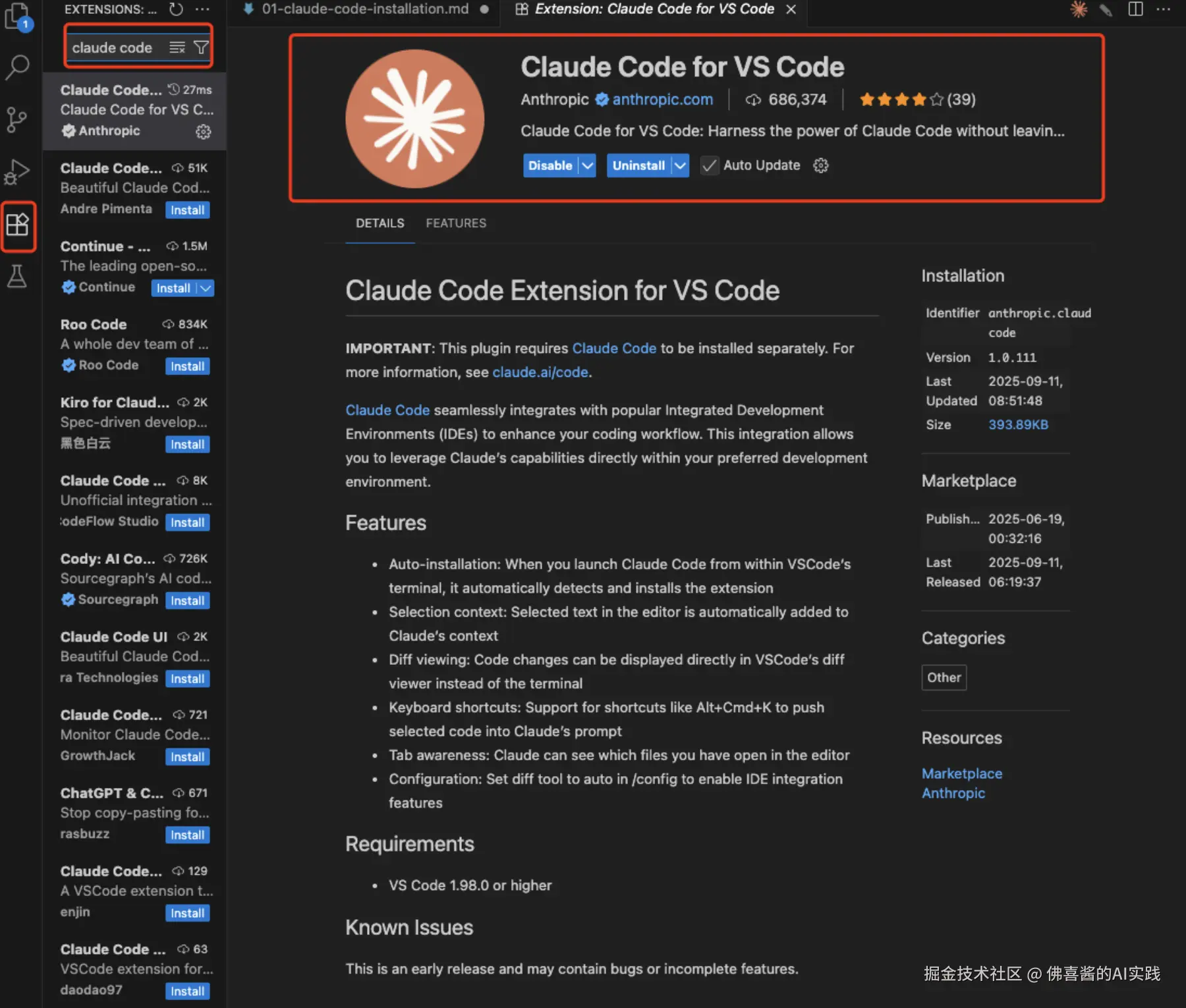Click the star rating of the extension

(x=918, y=99)
